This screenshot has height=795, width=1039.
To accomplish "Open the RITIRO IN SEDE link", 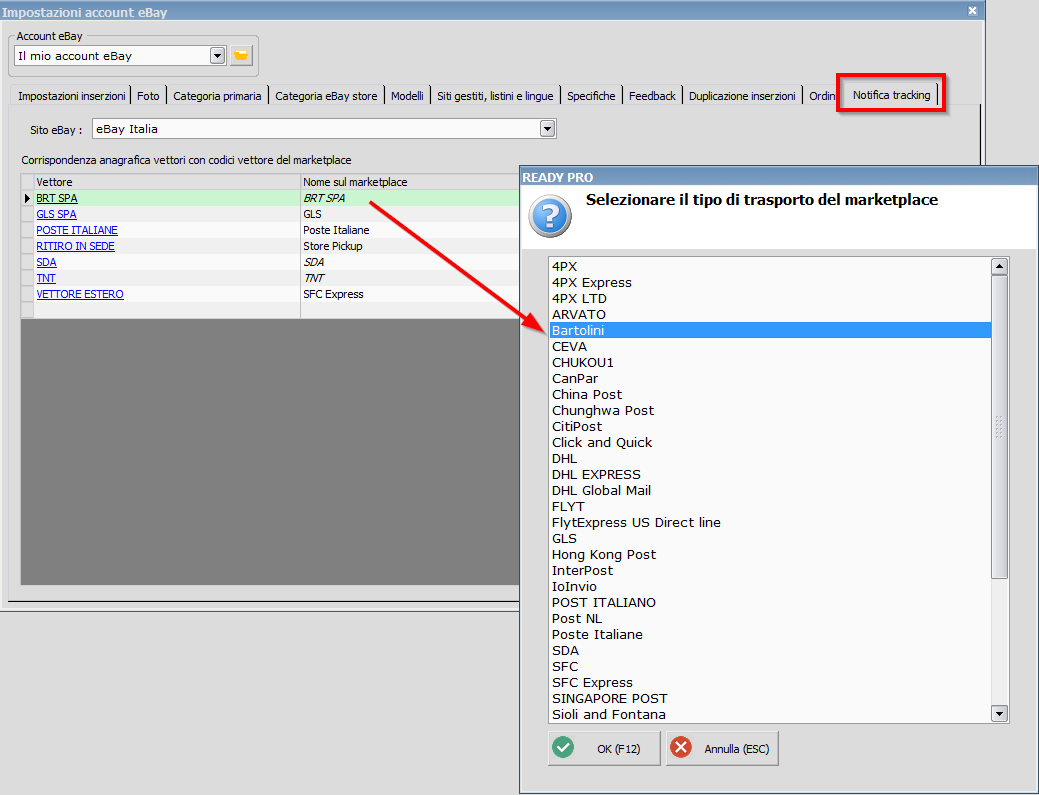I will (76, 246).
